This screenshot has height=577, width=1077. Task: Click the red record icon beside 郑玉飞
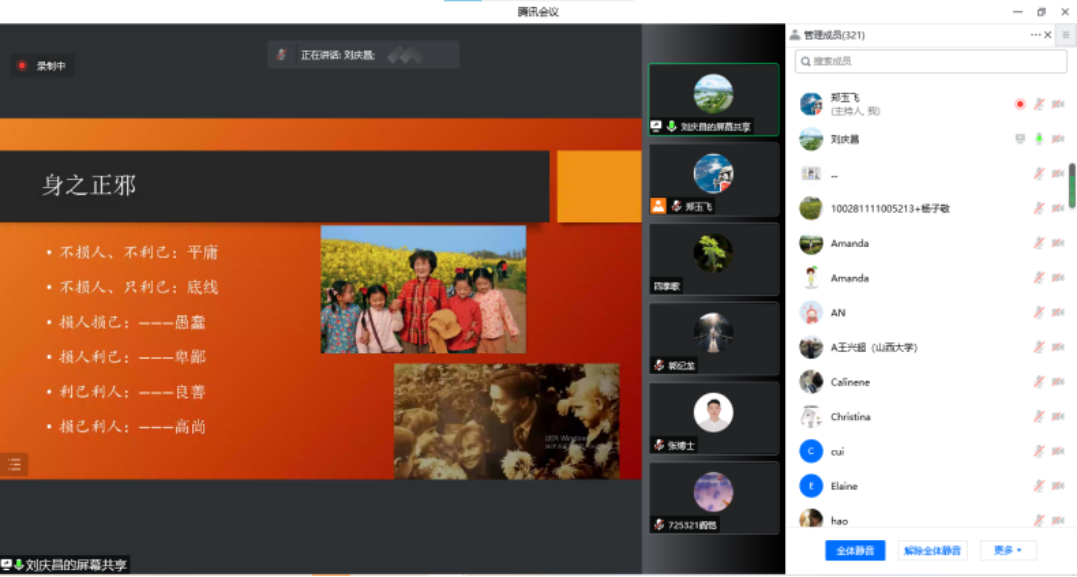pos(1020,104)
